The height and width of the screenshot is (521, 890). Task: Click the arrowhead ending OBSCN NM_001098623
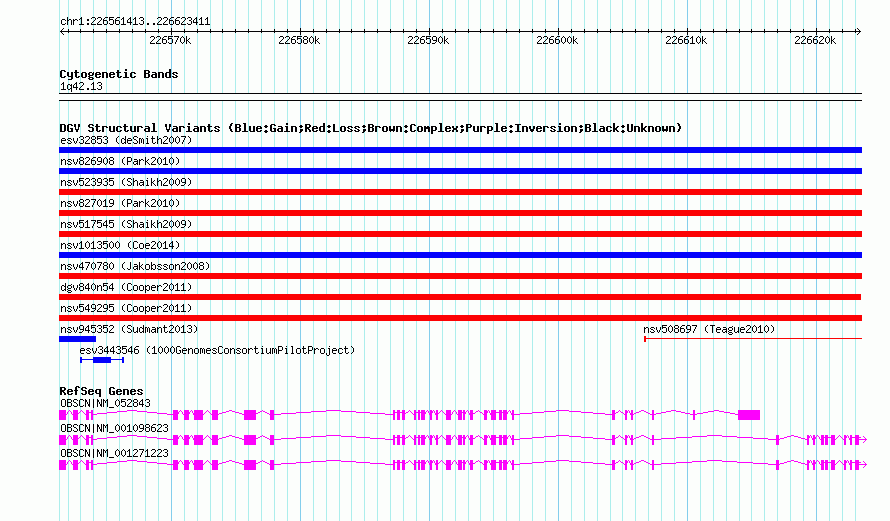[864, 440]
